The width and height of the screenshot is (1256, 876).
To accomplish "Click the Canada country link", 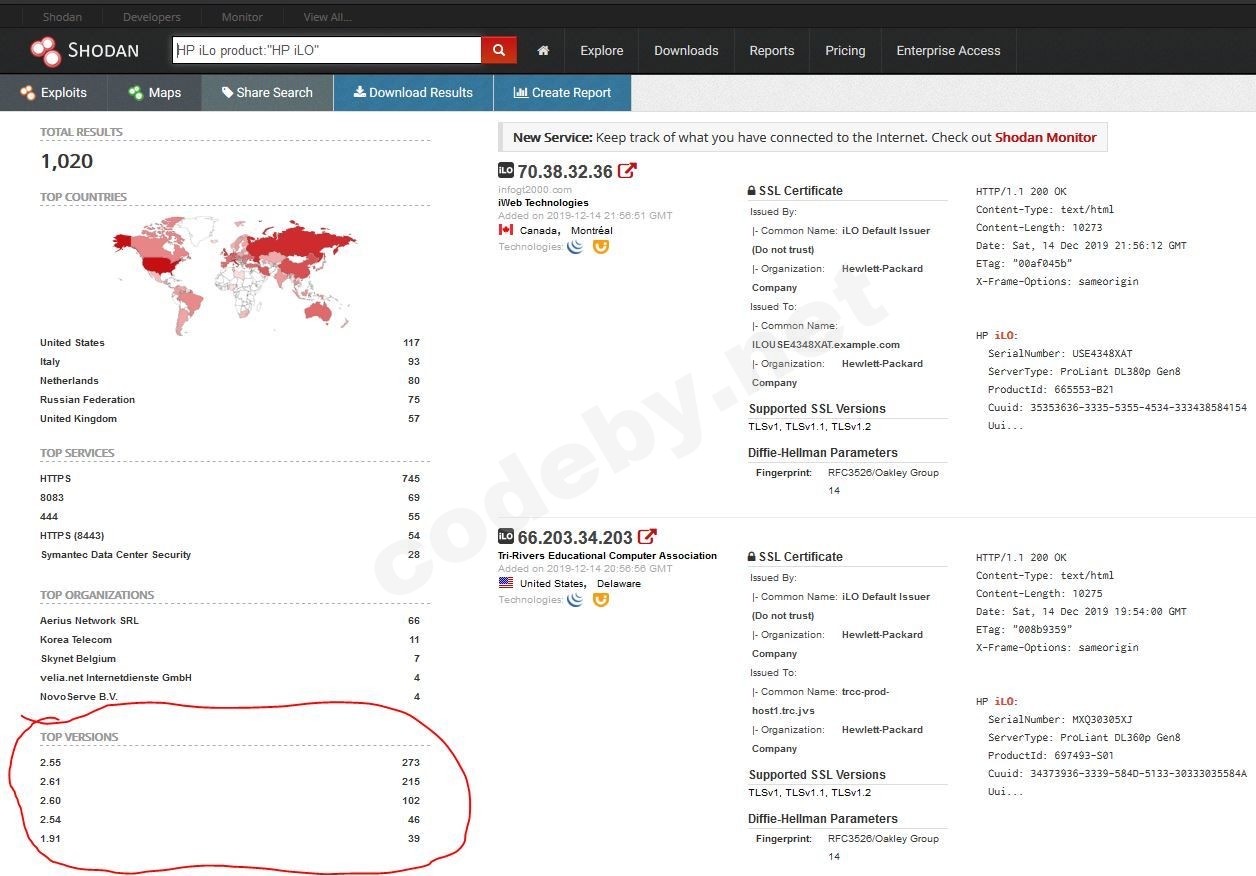I will [539, 231].
